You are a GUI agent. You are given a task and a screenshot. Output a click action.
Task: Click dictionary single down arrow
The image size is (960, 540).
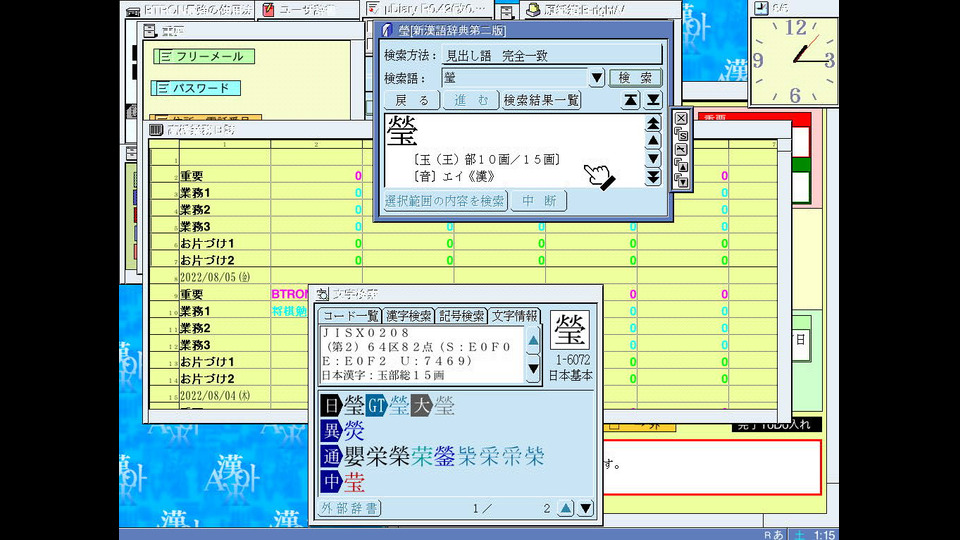(x=653, y=159)
